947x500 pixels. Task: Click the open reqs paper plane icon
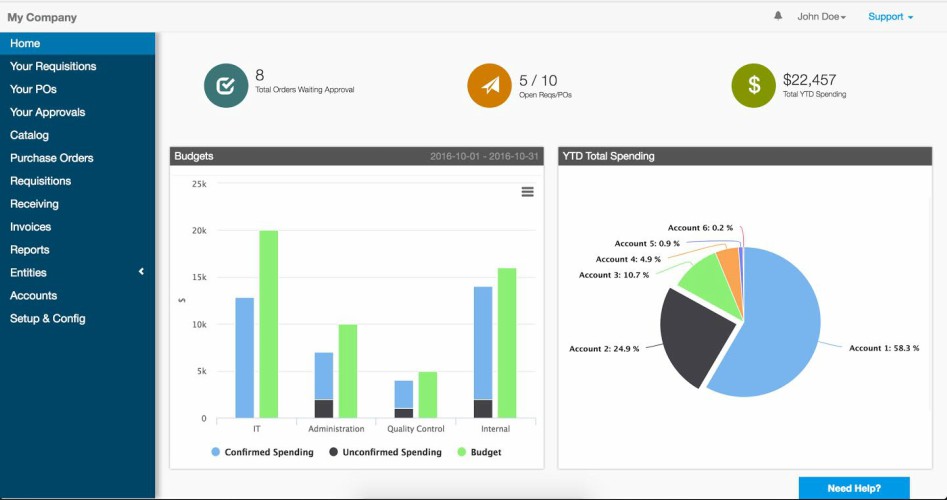point(489,86)
